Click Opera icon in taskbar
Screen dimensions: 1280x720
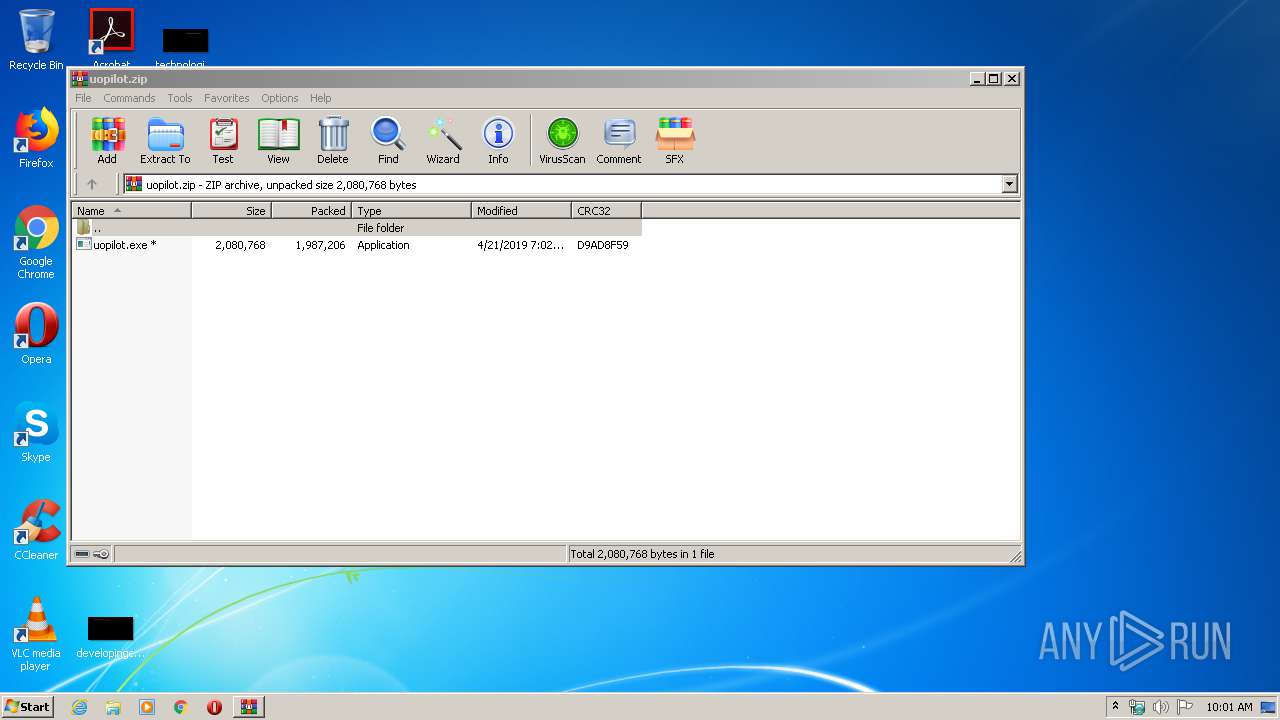click(214, 707)
